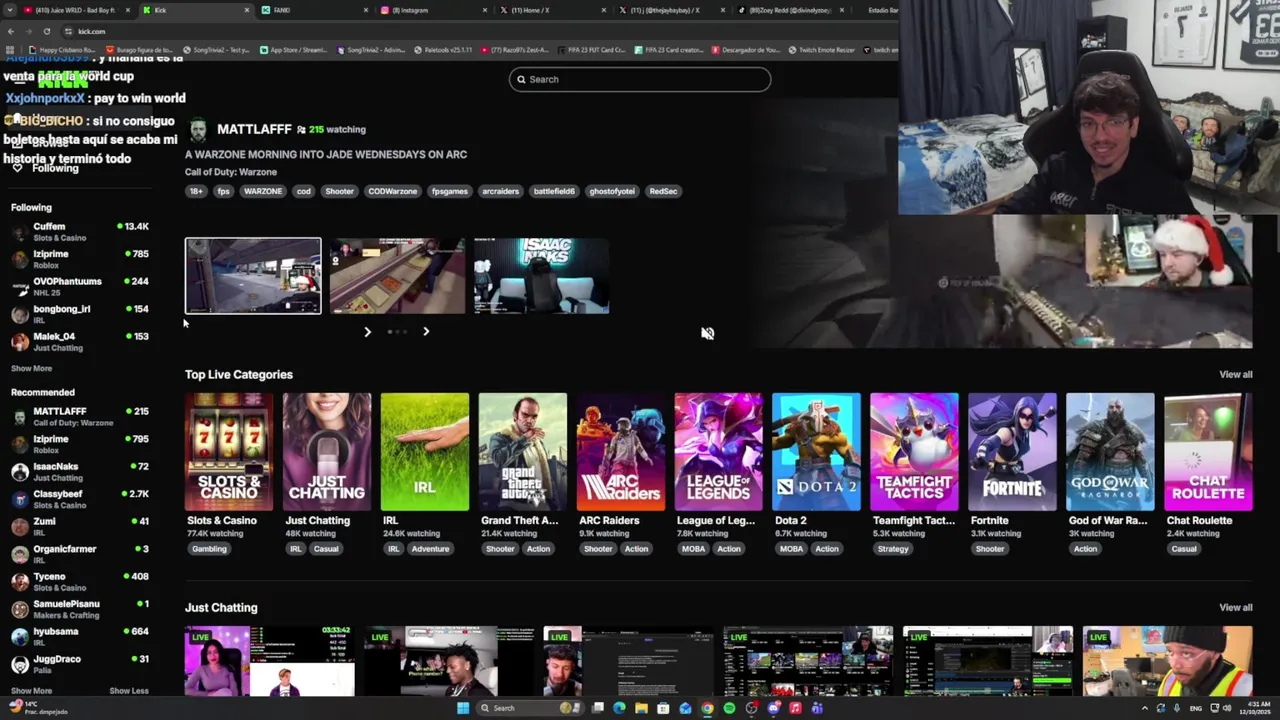This screenshot has height=720, width=1280.
Task: Open the ARC Raiders category card
Action: tap(621, 452)
